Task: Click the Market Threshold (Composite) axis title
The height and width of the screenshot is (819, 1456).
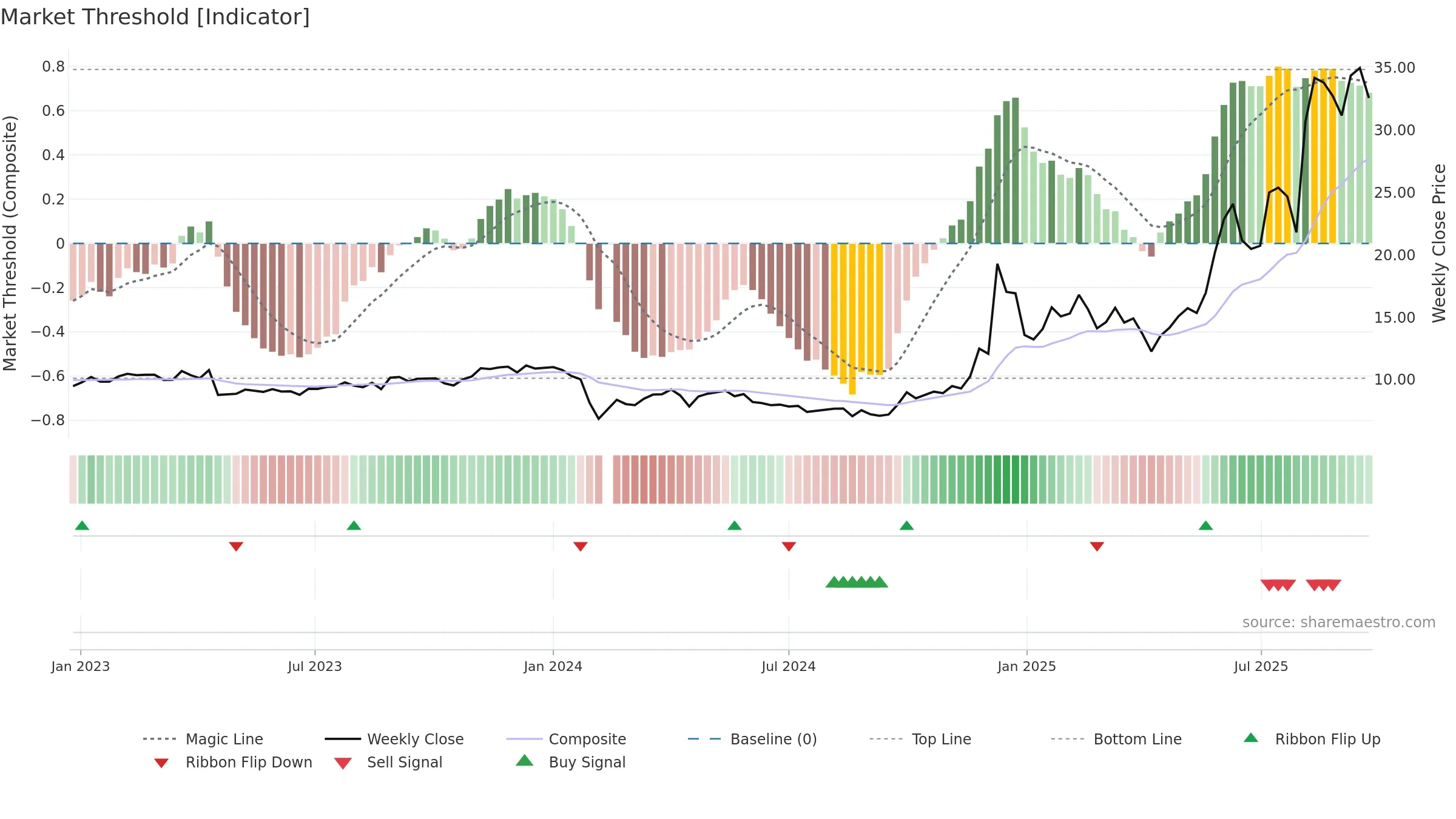Action: [10, 243]
